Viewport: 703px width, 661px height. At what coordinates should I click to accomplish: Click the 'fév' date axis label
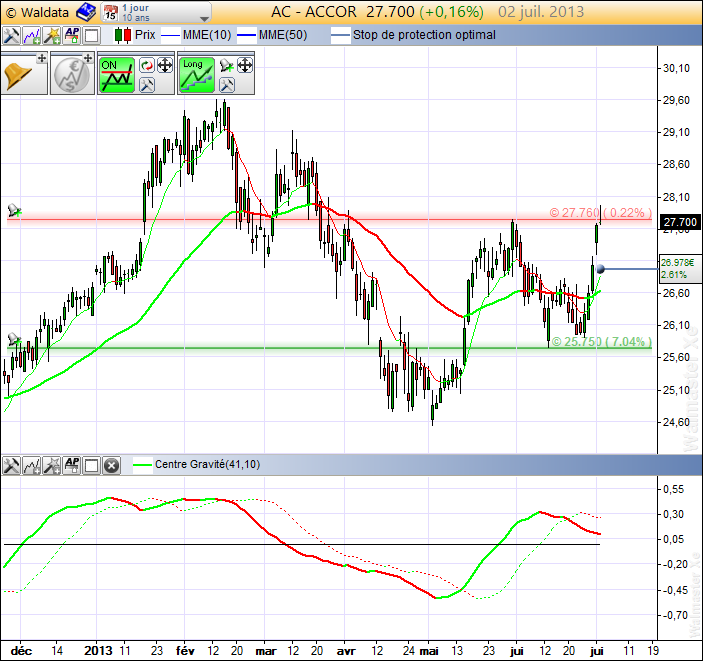[x=185, y=651]
